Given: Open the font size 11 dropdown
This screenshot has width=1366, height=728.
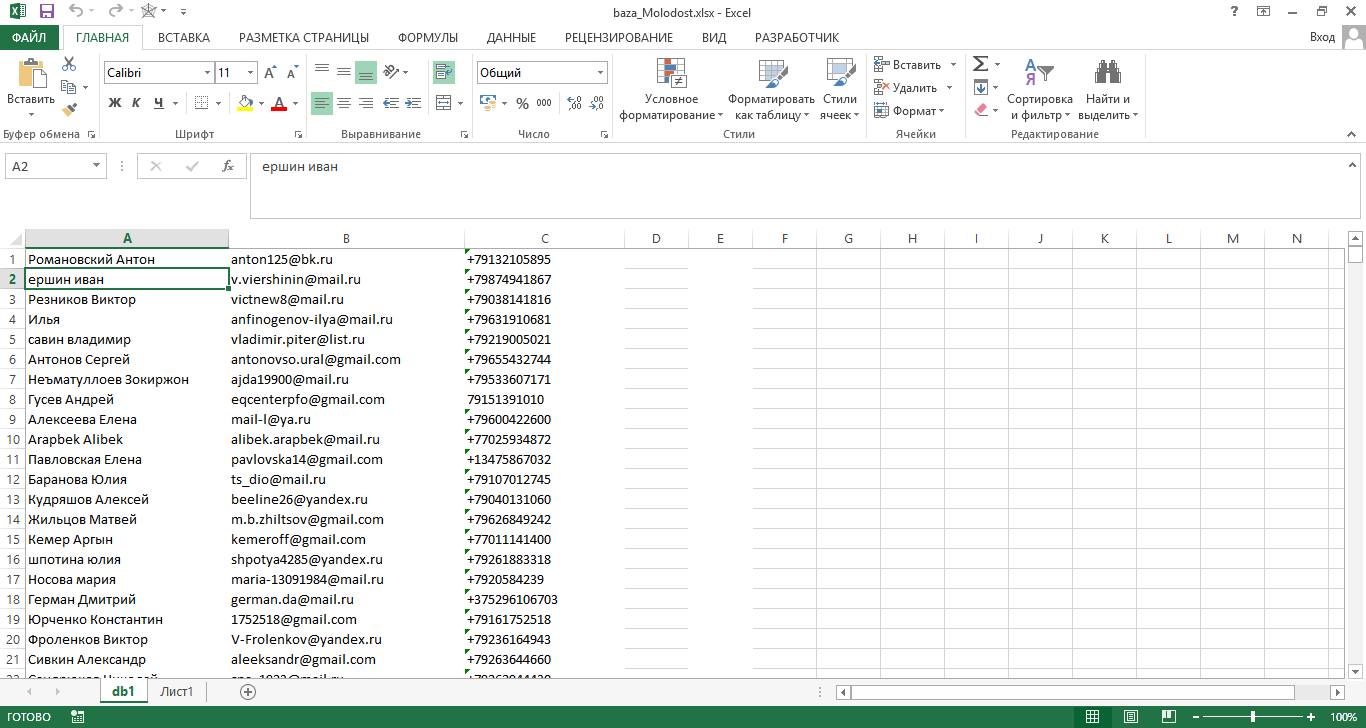Looking at the screenshot, I should (251, 73).
